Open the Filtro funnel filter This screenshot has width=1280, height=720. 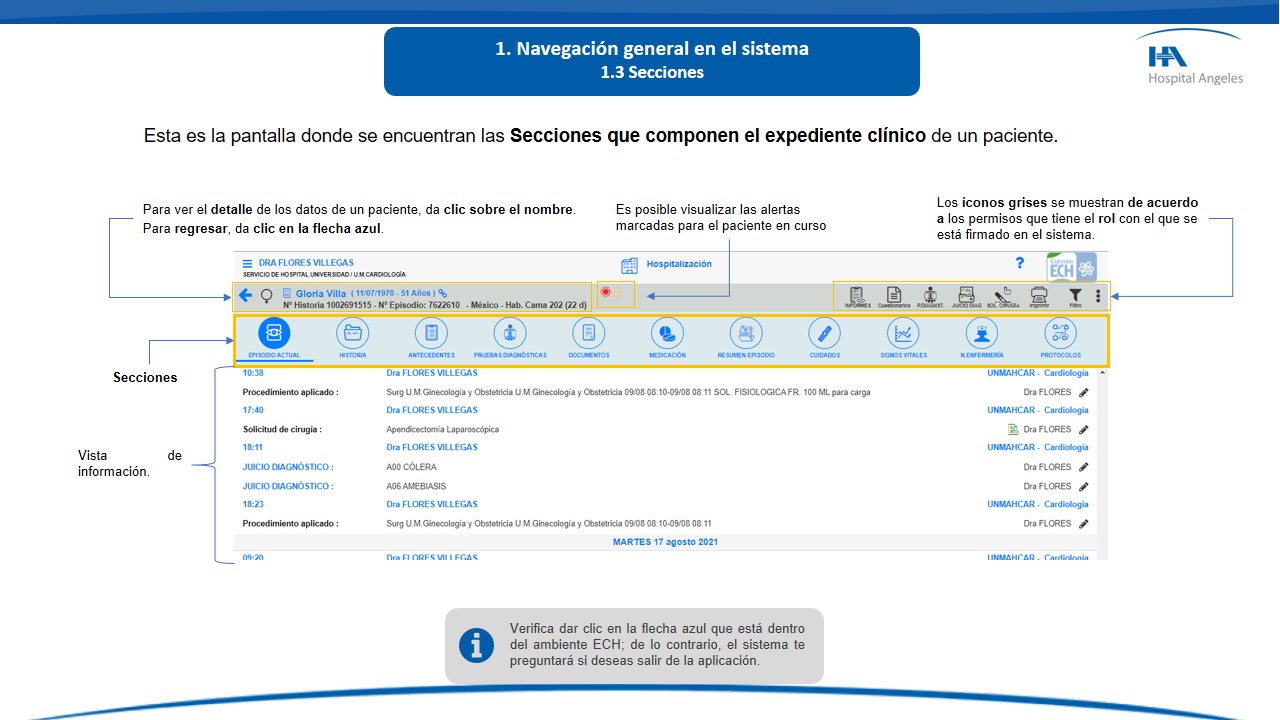[1075, 295]
